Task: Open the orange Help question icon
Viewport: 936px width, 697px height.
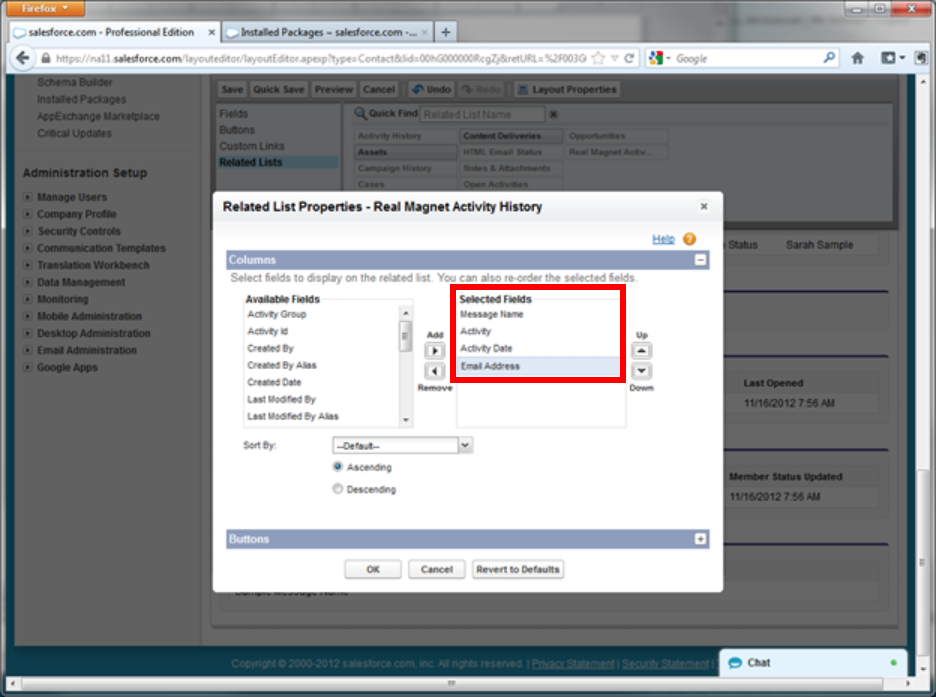Action: [x=689, y=239]
